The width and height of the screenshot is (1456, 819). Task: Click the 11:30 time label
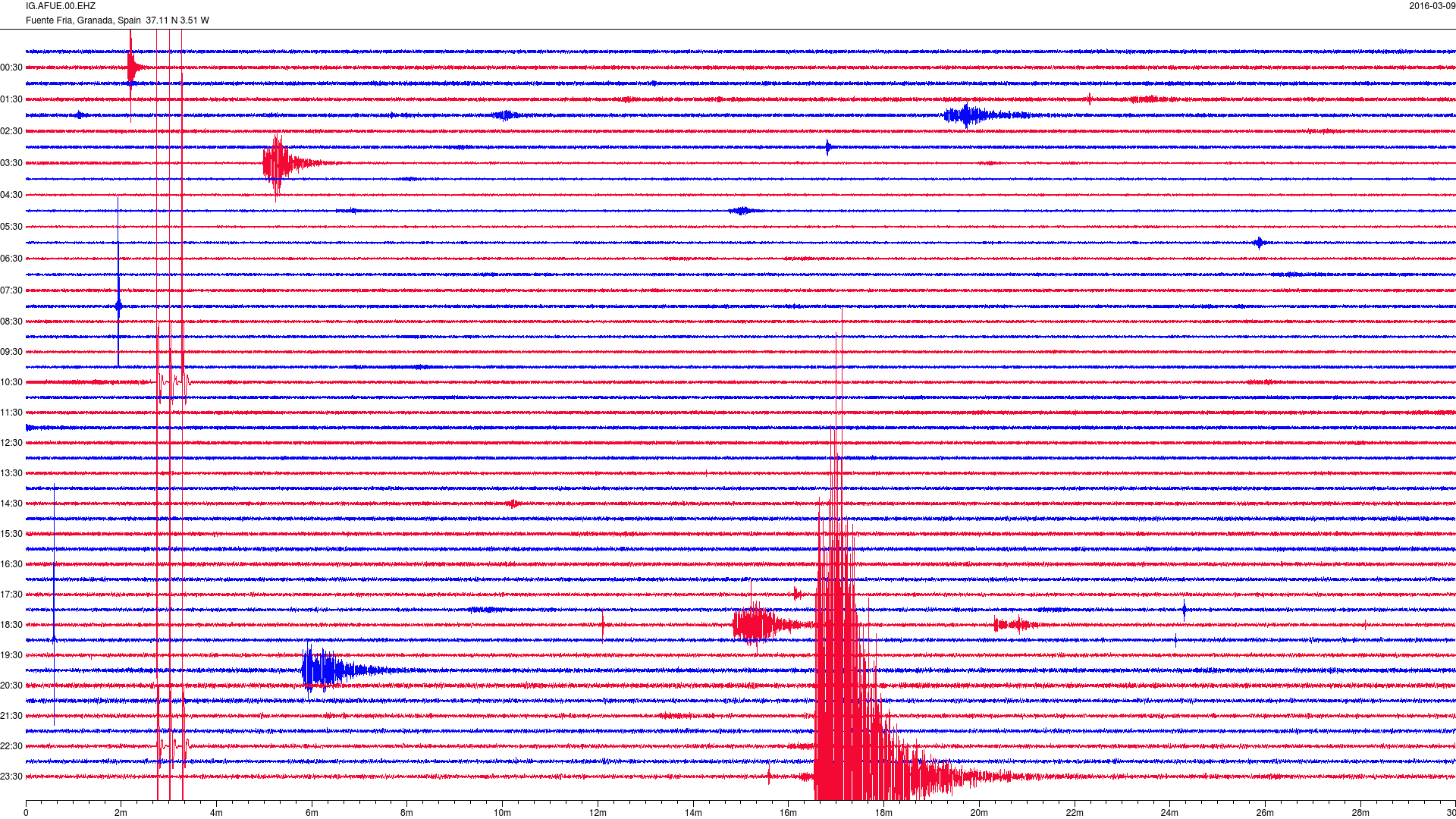point(11,413)
